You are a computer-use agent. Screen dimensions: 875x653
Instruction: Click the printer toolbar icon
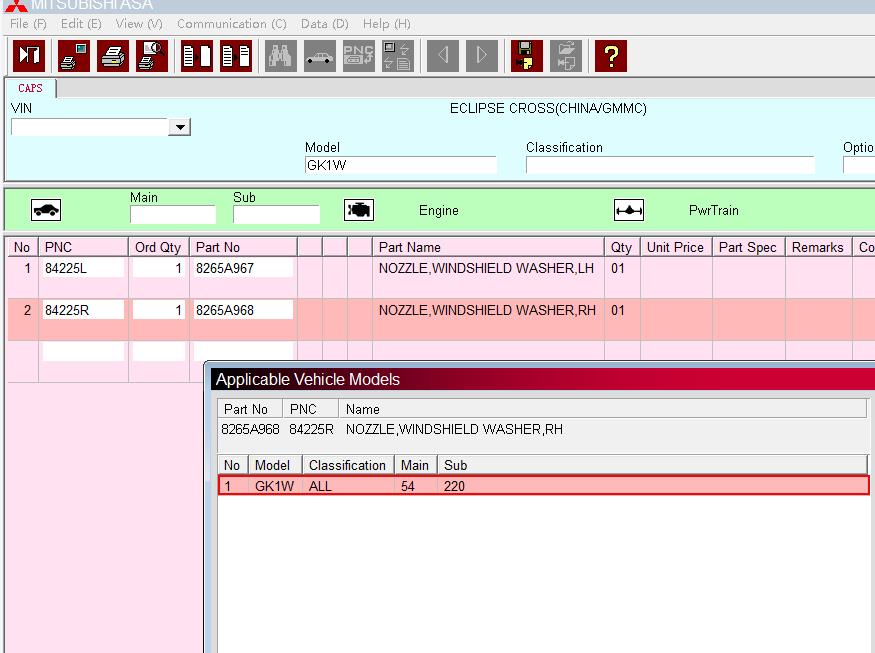point(113,56)
